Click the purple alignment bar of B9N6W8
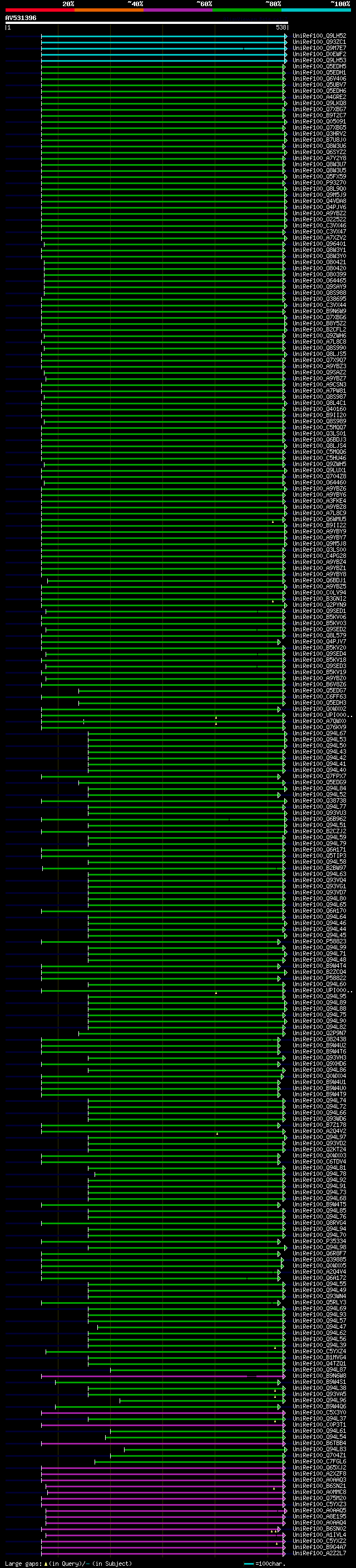This screenshot has height=1568, width=356. 163,1376
